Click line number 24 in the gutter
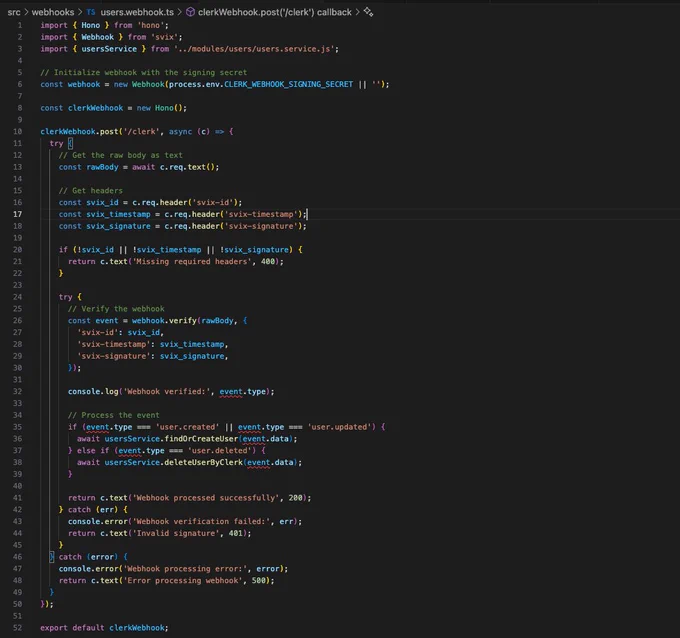This screenshot has width=680, height=638. 17,297
